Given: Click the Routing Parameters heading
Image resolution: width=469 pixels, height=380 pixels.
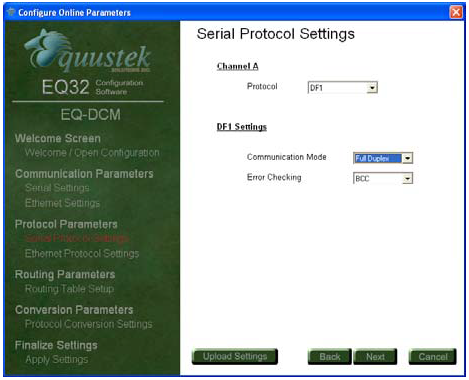Looking at the screenshot, I should click(x=65, y=274).
